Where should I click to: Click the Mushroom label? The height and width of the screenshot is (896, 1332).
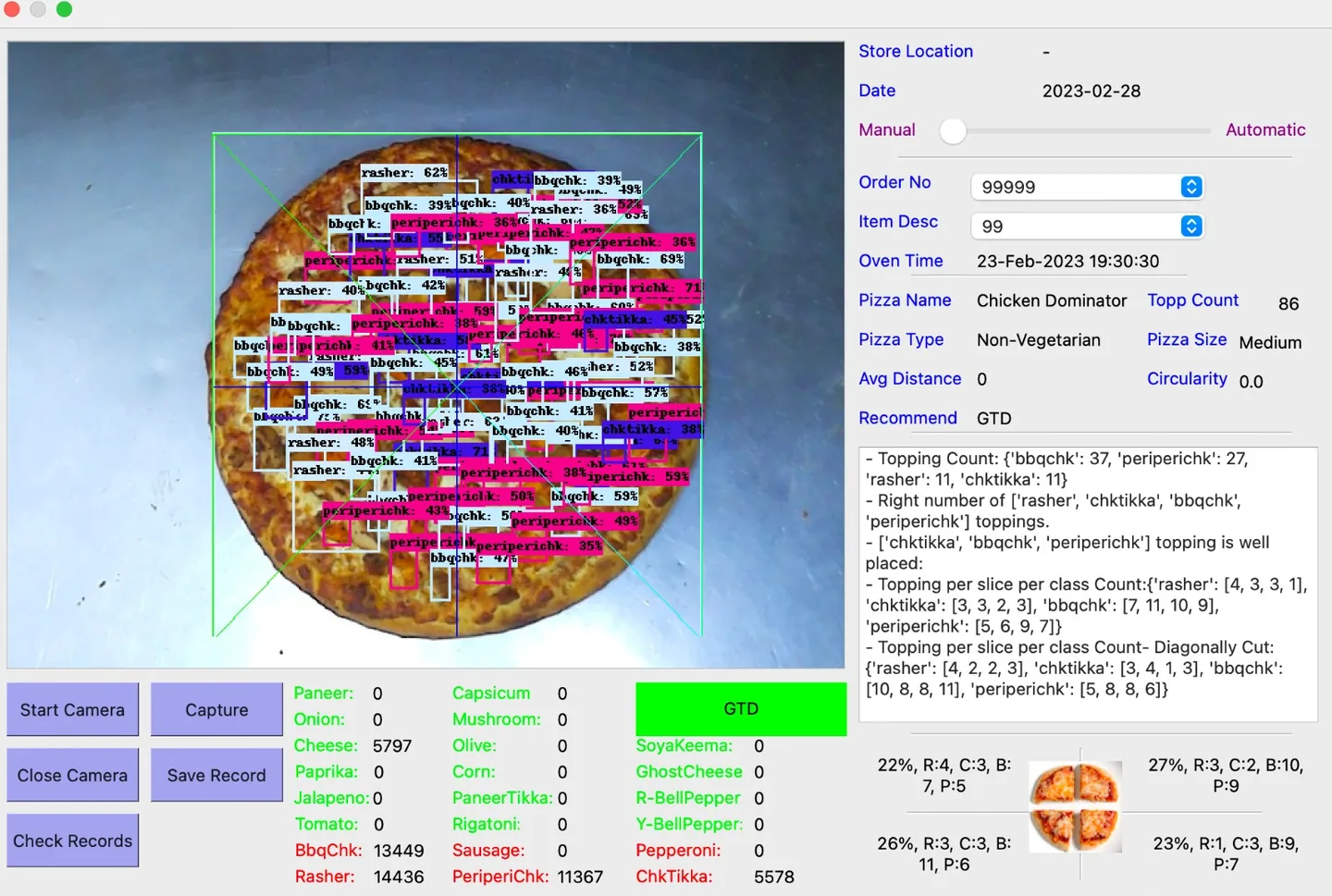tap(497, 719)
